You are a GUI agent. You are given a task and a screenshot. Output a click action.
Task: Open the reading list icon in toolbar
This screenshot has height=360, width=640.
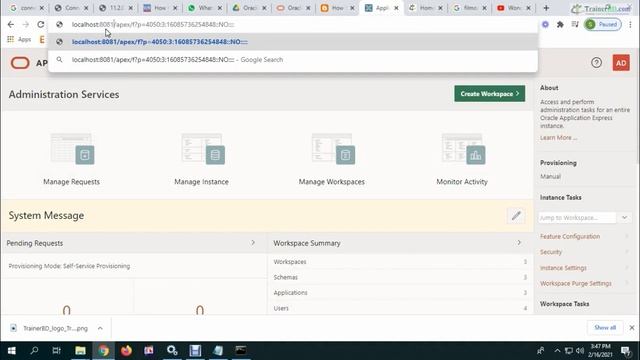pyautogui.click(x=575, y=24)
